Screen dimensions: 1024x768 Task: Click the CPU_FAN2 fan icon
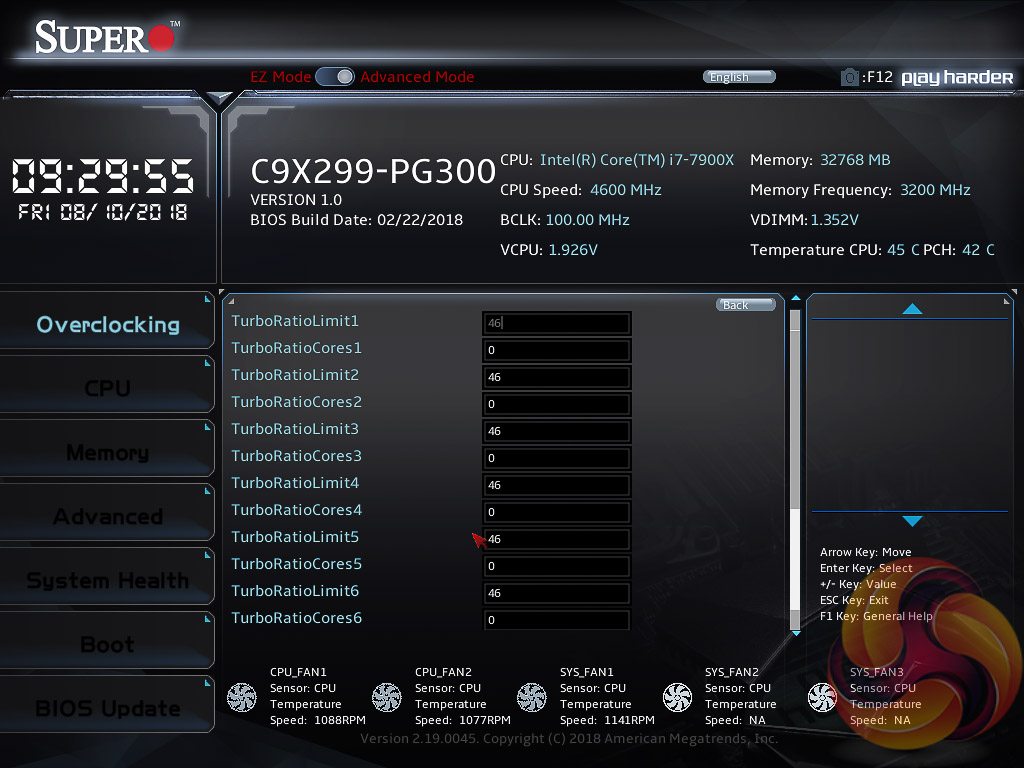click(x=387, y=697)
